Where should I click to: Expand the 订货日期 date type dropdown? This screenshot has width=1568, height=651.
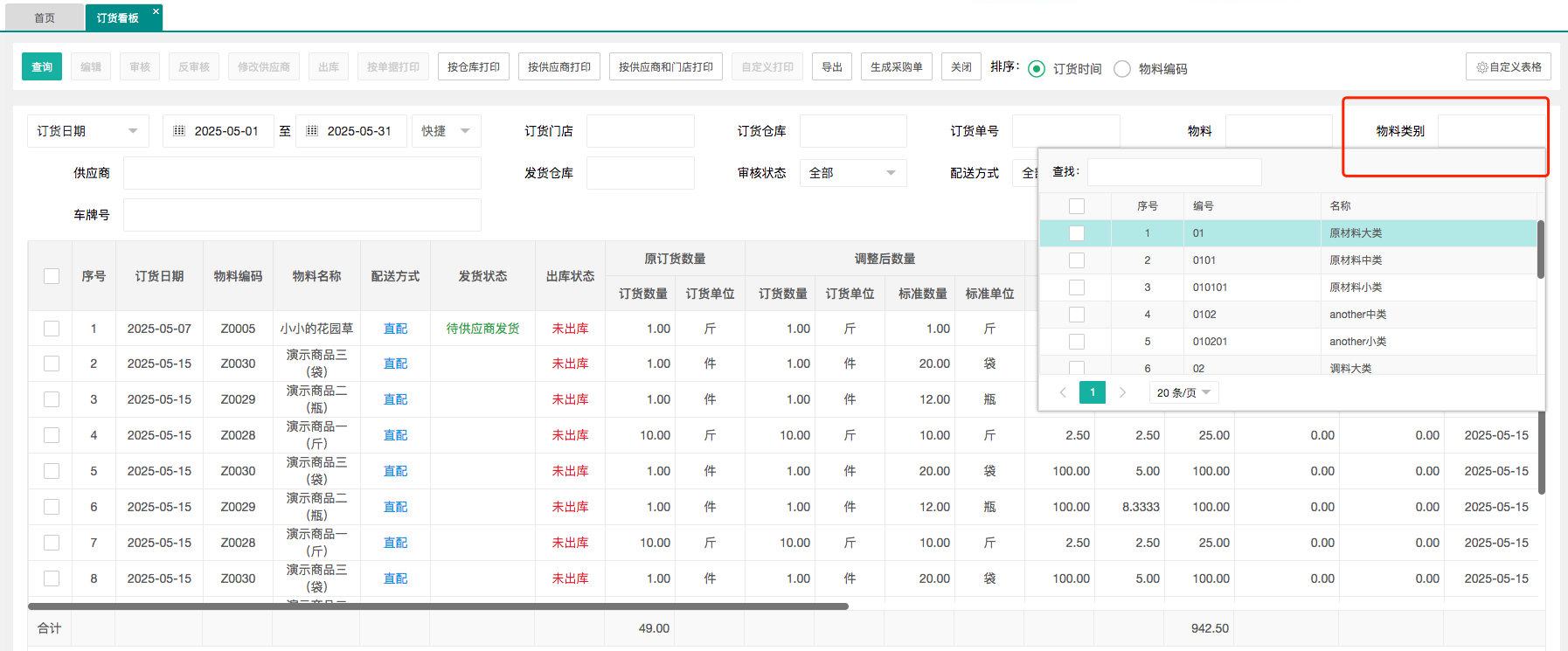click(87, 131)
